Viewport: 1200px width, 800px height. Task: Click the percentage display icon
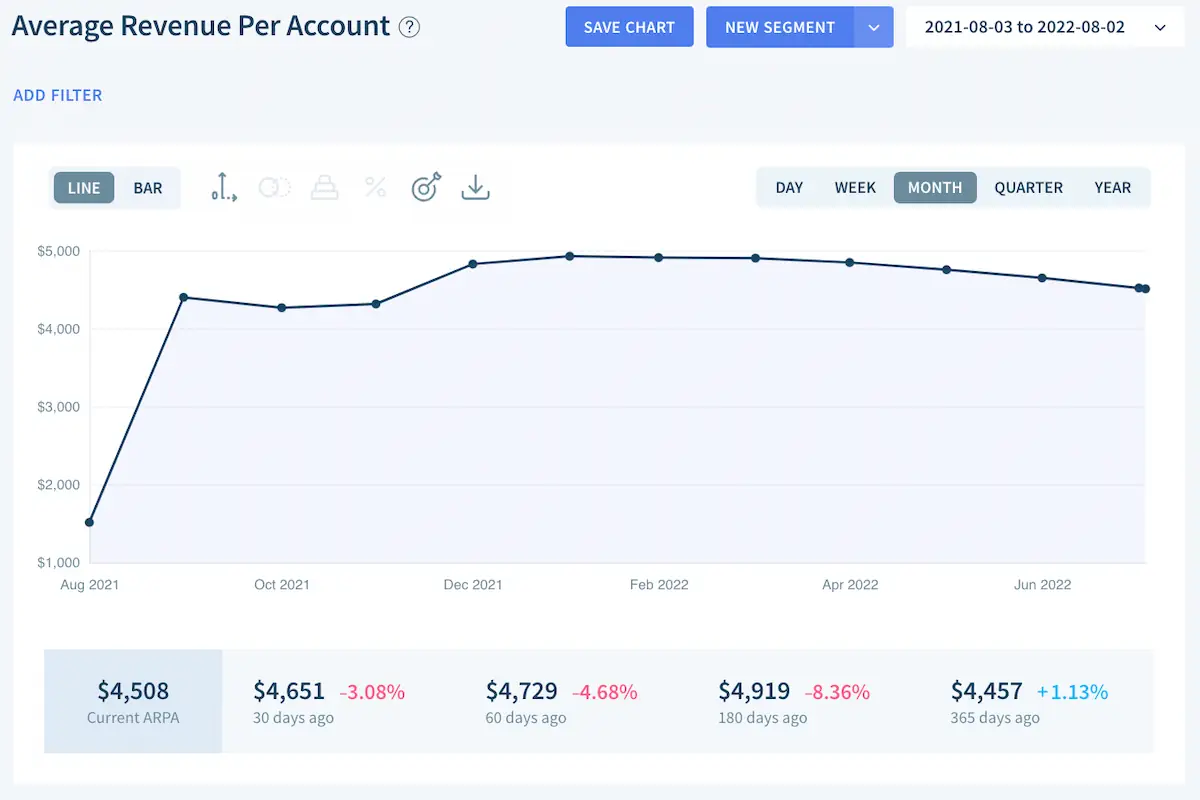[x=375, y=187]
